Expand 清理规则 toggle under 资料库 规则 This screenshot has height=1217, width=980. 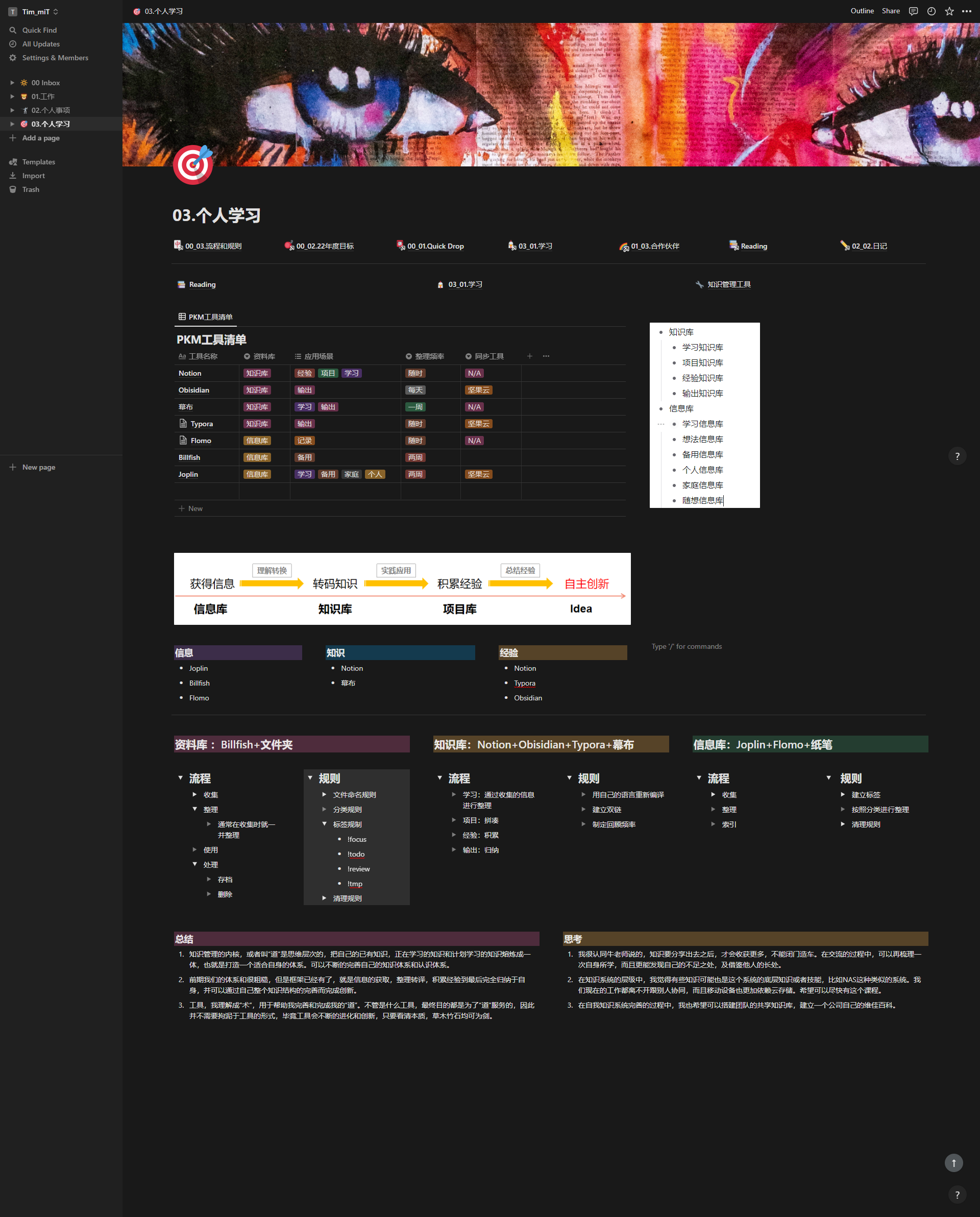(x=325, y=898)
